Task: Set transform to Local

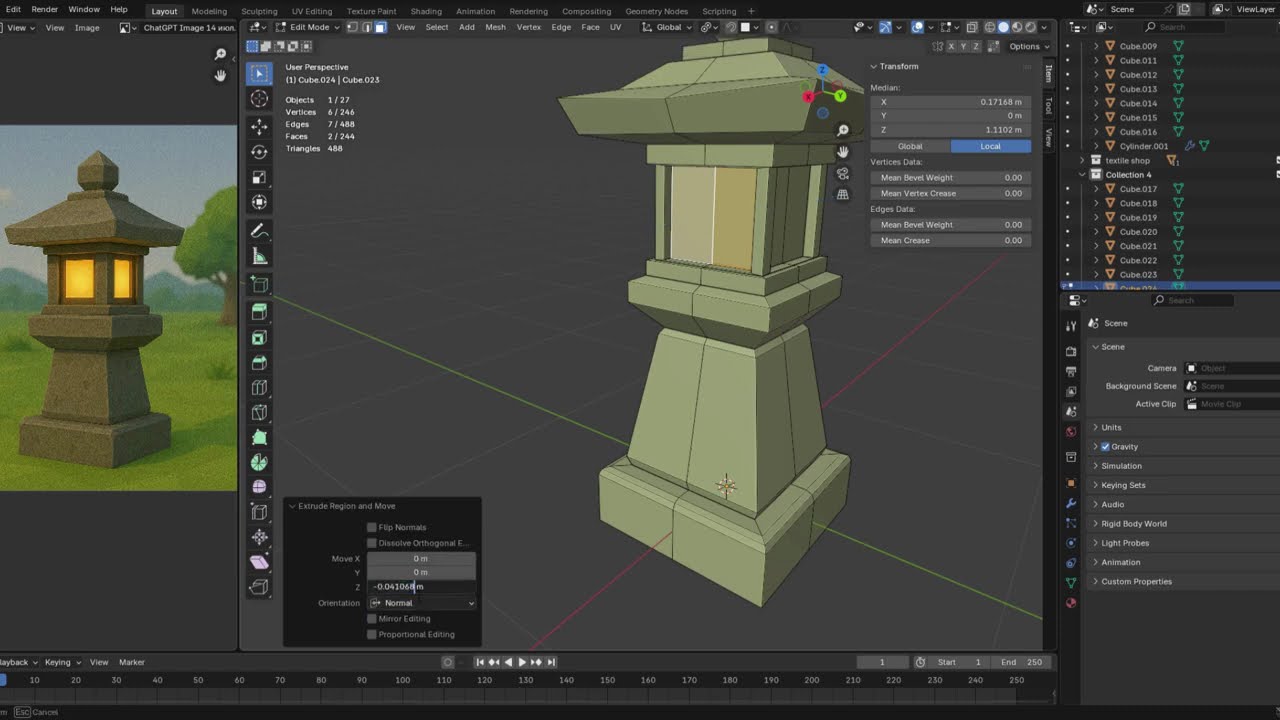Action: tap(990, 146)
